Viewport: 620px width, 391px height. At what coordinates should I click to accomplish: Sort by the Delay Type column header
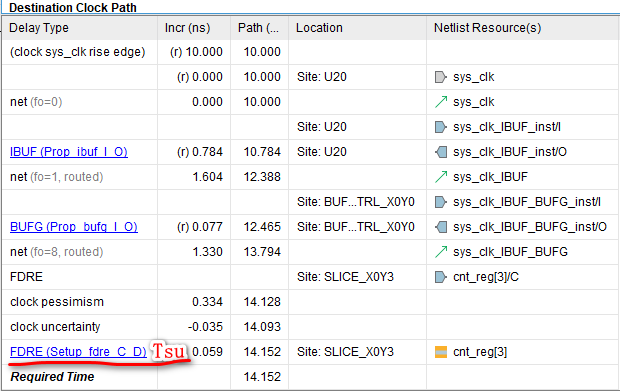tap(79, 28)
